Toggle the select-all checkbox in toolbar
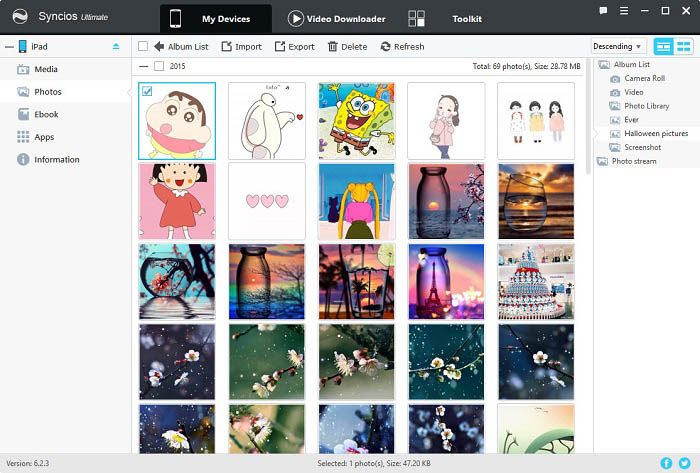Screen dimensions: 700x473 coord(143,46)
